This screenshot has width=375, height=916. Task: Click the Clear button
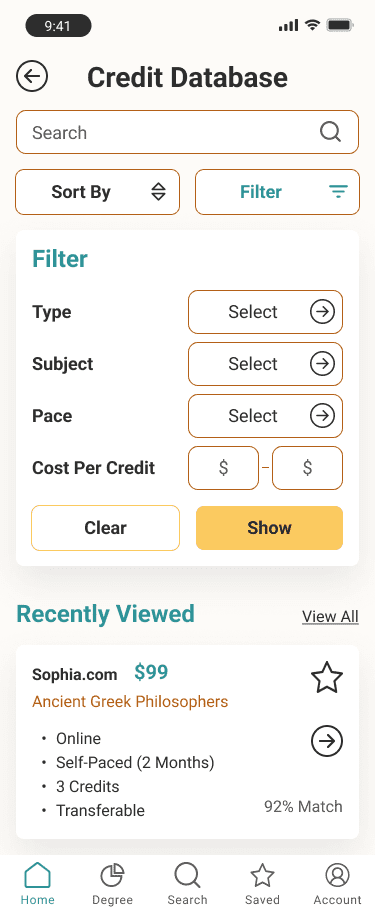click(106, 528)
